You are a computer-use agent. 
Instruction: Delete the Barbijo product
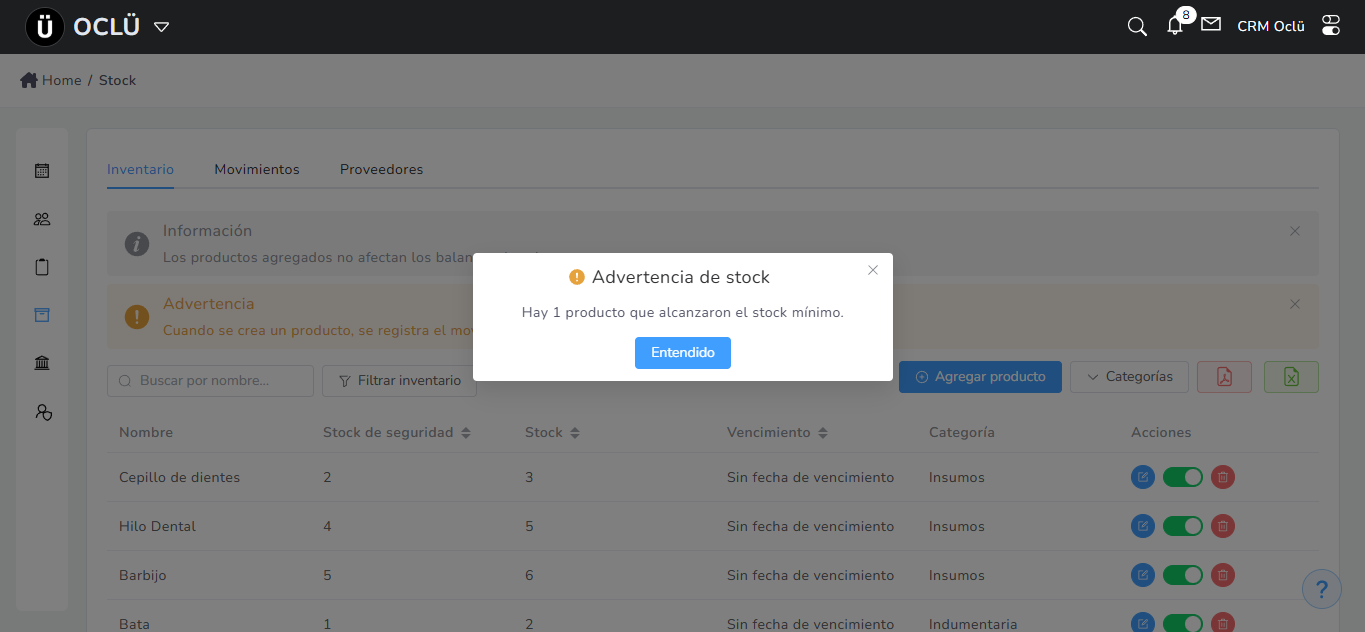coord(1223,575)
